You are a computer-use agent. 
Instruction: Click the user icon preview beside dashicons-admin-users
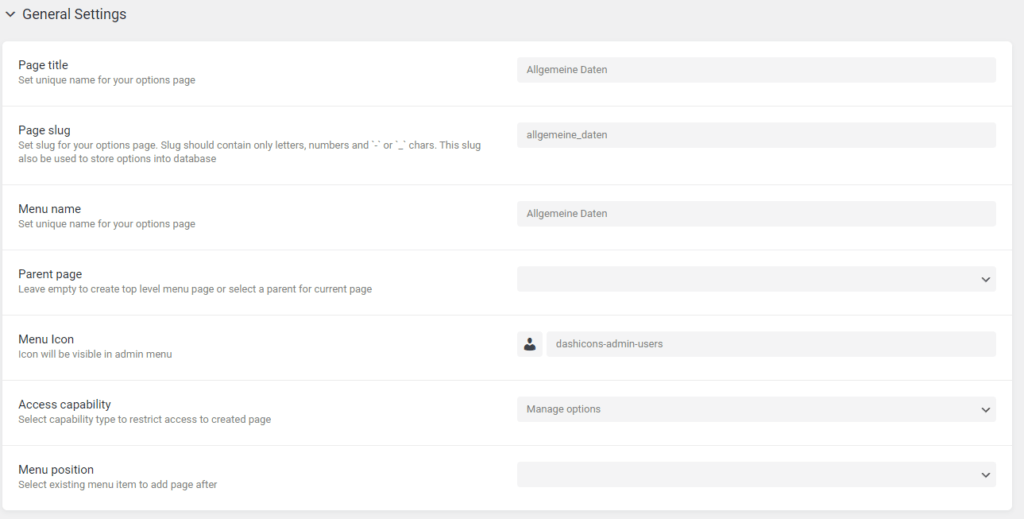click(529, 344)
